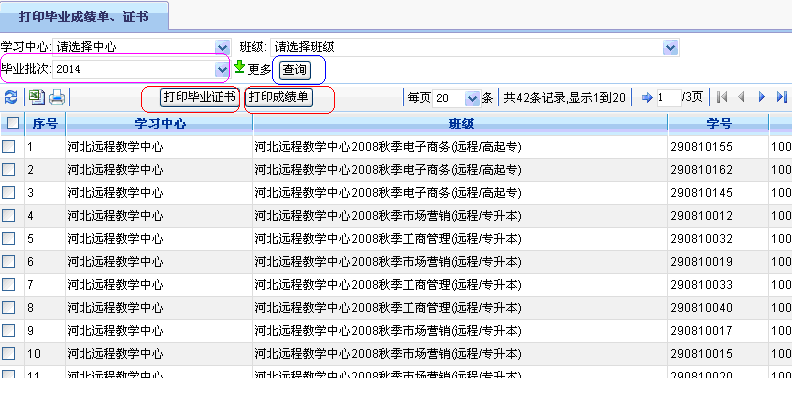Click the page number input field
The height and width of the screenshot is (399, 792).
[x=669, y=97]
